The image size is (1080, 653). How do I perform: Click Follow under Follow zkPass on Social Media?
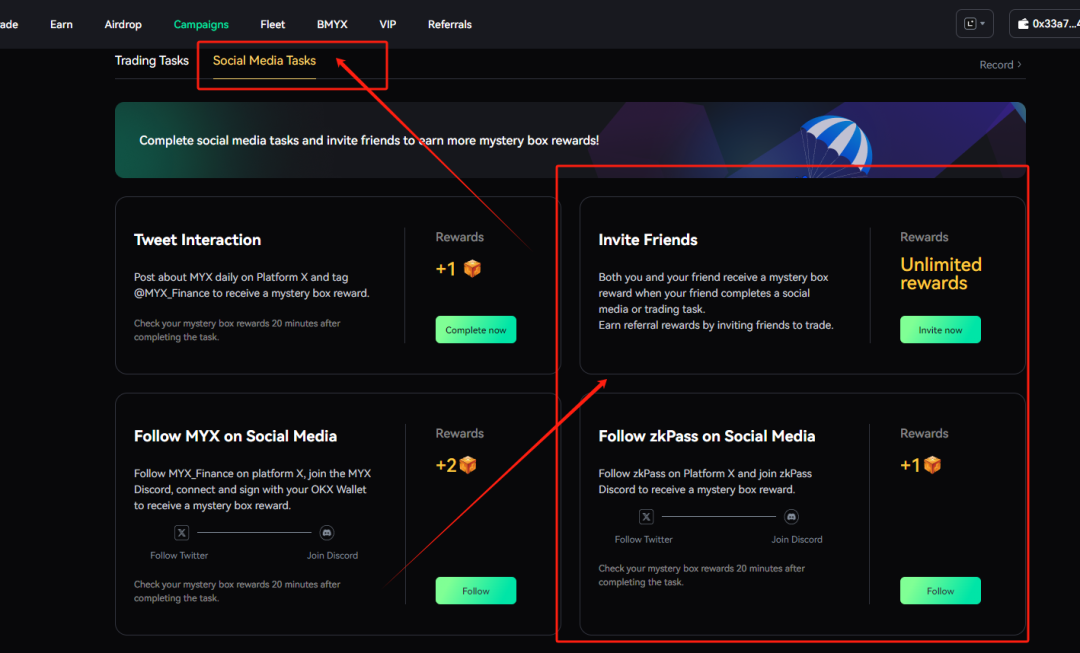(x=940, y=591)
